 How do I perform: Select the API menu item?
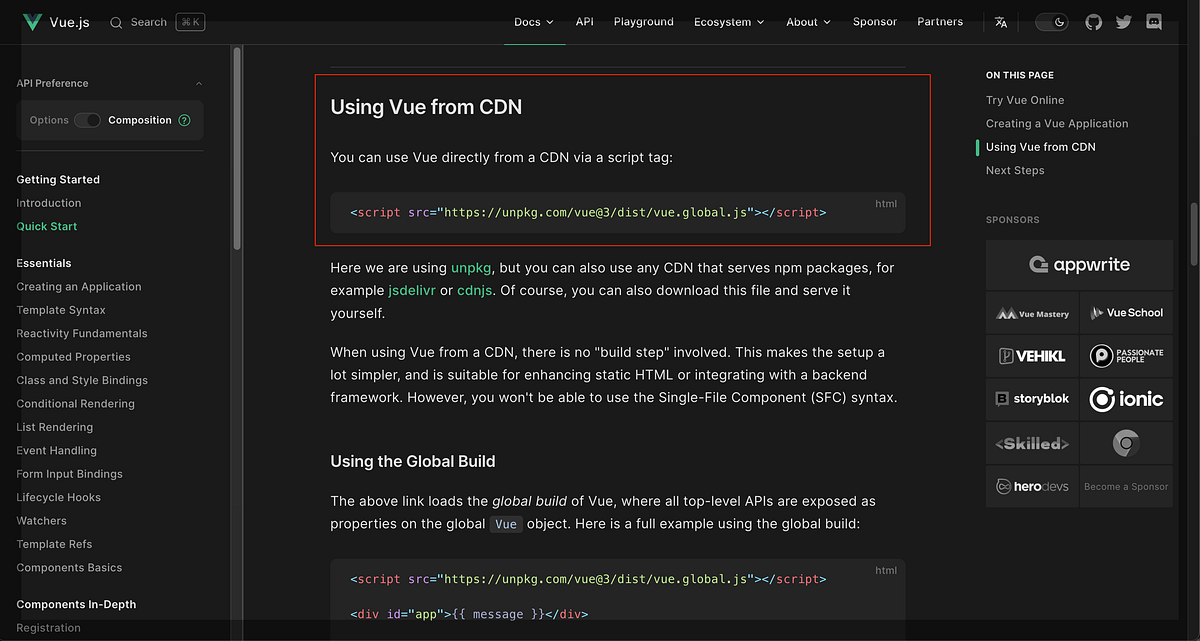coord(584,21)
